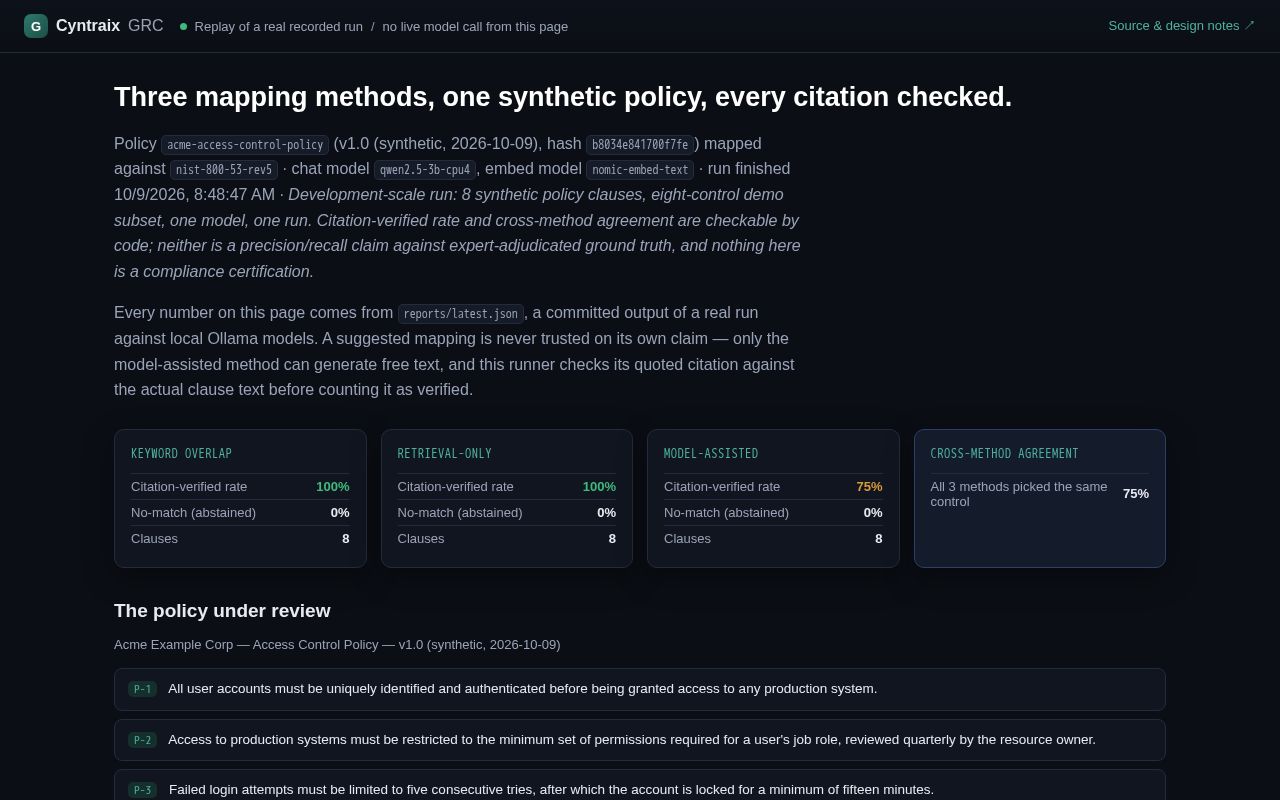Click the P-3 clause badge
Viewport: 1280px width, 800px height.
(142, 790)
